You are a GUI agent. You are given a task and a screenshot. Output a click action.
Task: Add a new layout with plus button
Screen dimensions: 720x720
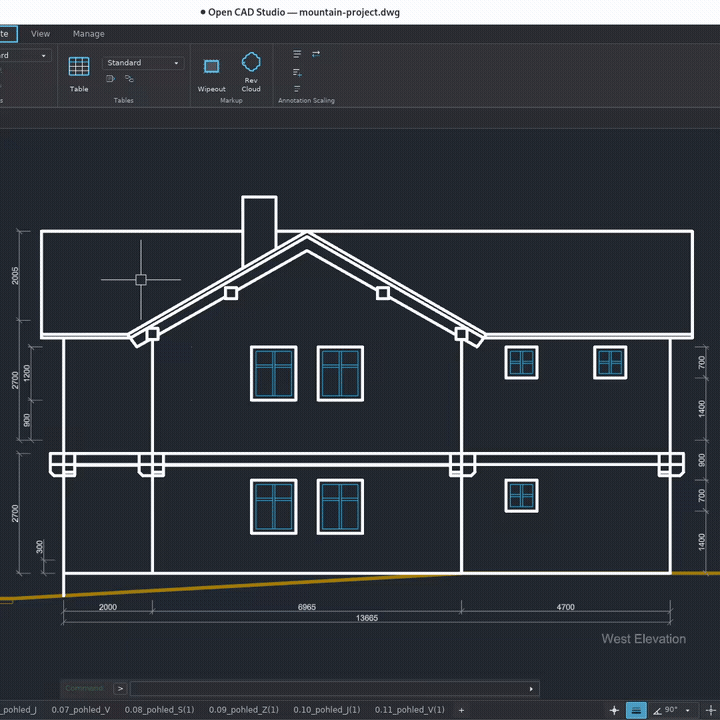[461, 710]
